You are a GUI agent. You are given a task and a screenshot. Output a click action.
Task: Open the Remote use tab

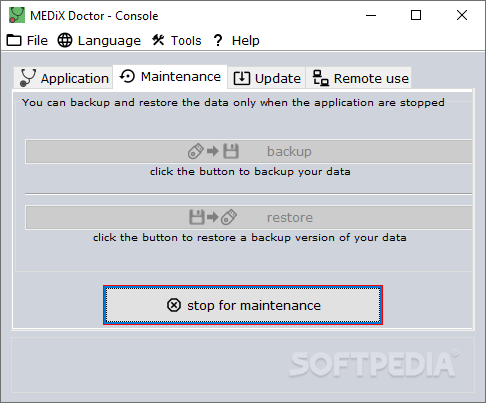click(359, 78)
